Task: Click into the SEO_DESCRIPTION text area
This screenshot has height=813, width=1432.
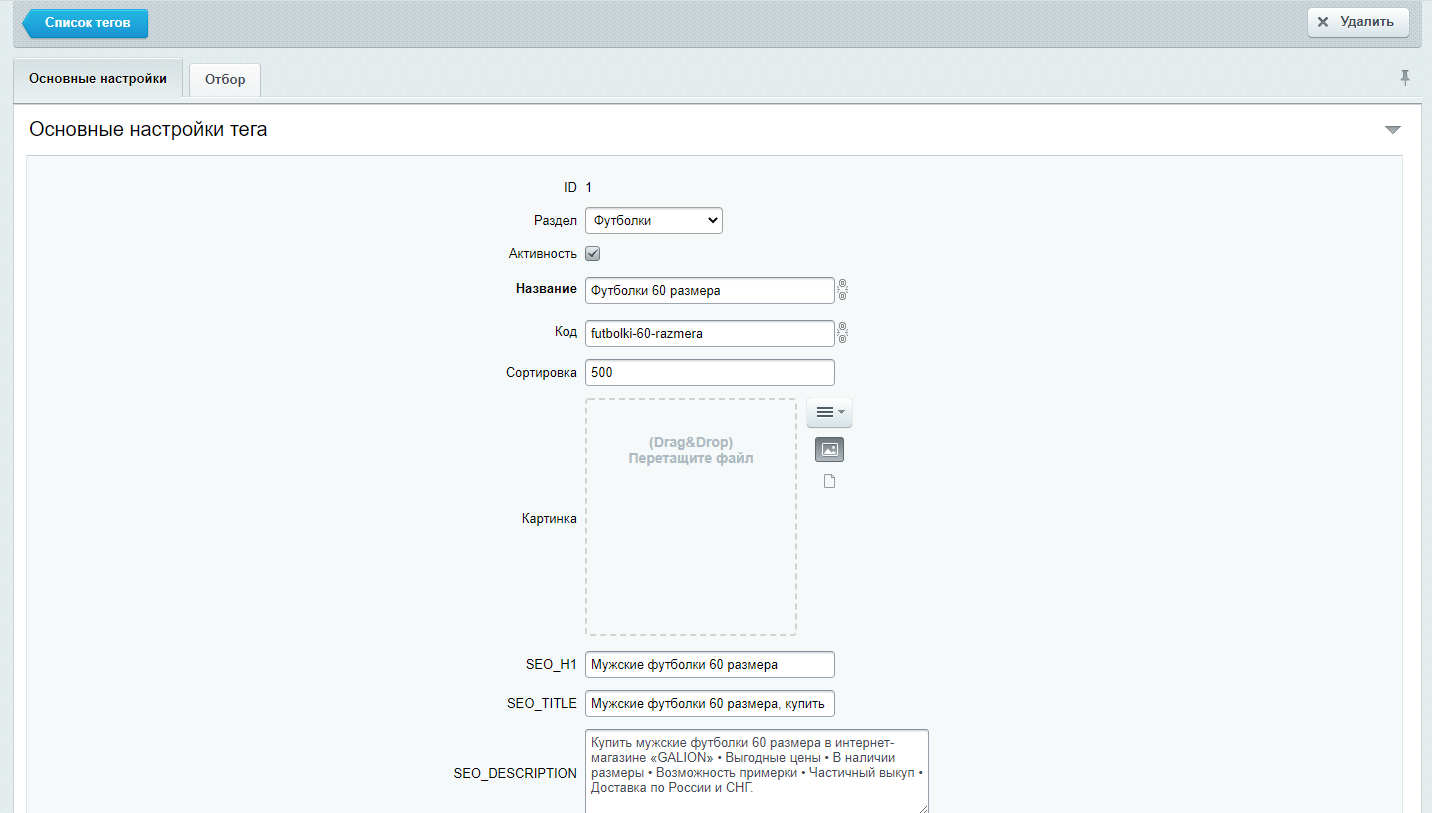Action: coord(756,772)
